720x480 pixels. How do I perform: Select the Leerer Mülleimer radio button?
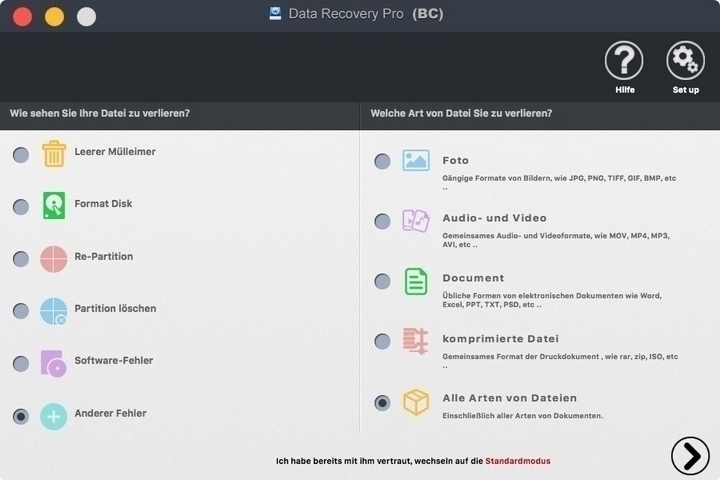coord(21,155)
